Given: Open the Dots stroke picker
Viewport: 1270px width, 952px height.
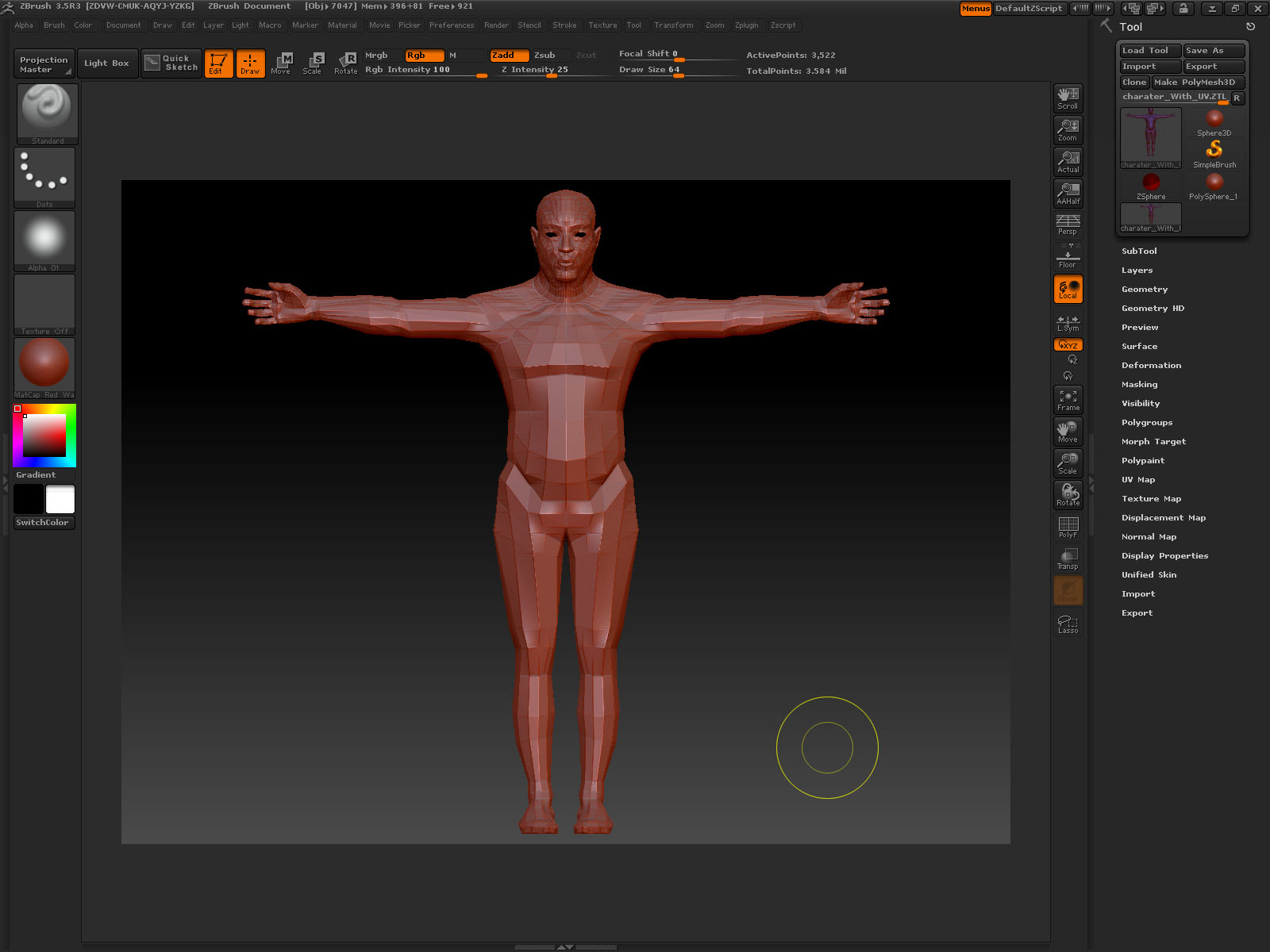Looking at the screenshot, I should click(x=44, y=178).
